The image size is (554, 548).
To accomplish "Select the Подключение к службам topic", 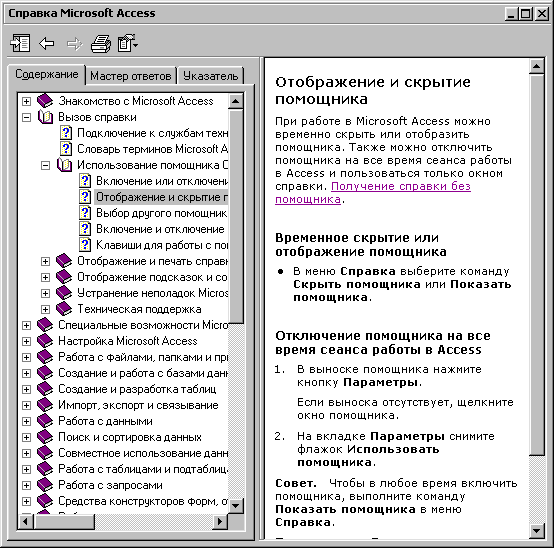I will pyautogui.click(x=152, y=133).
